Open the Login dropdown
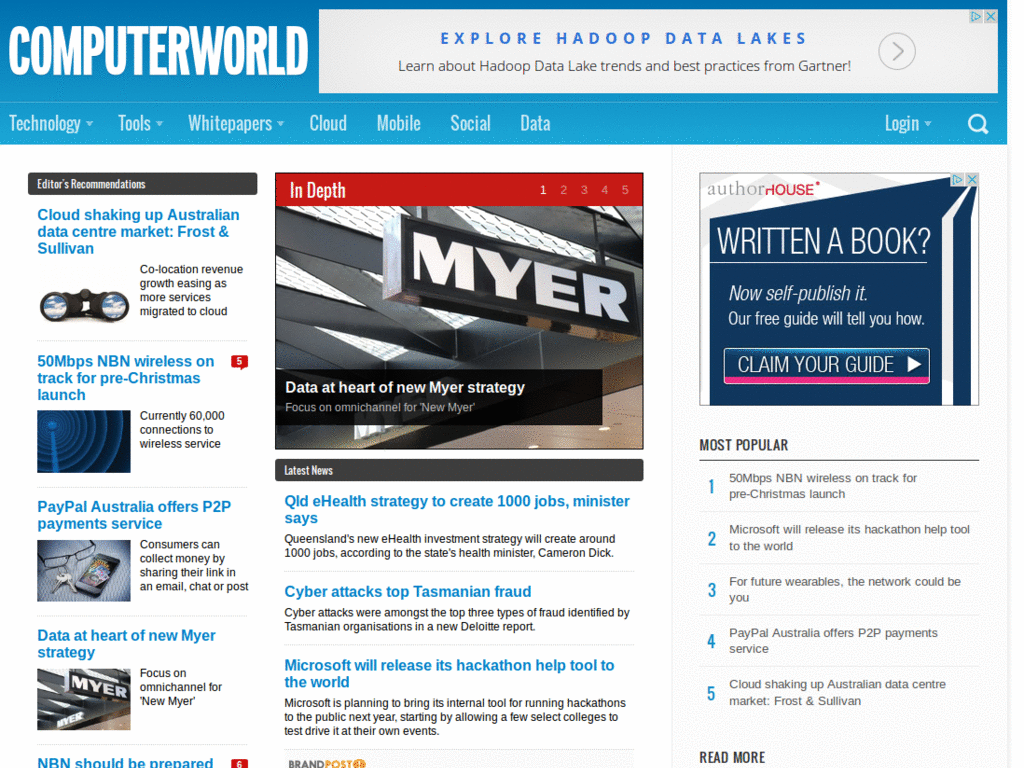This screenshot has width=1024, height=768. (903, 123)
